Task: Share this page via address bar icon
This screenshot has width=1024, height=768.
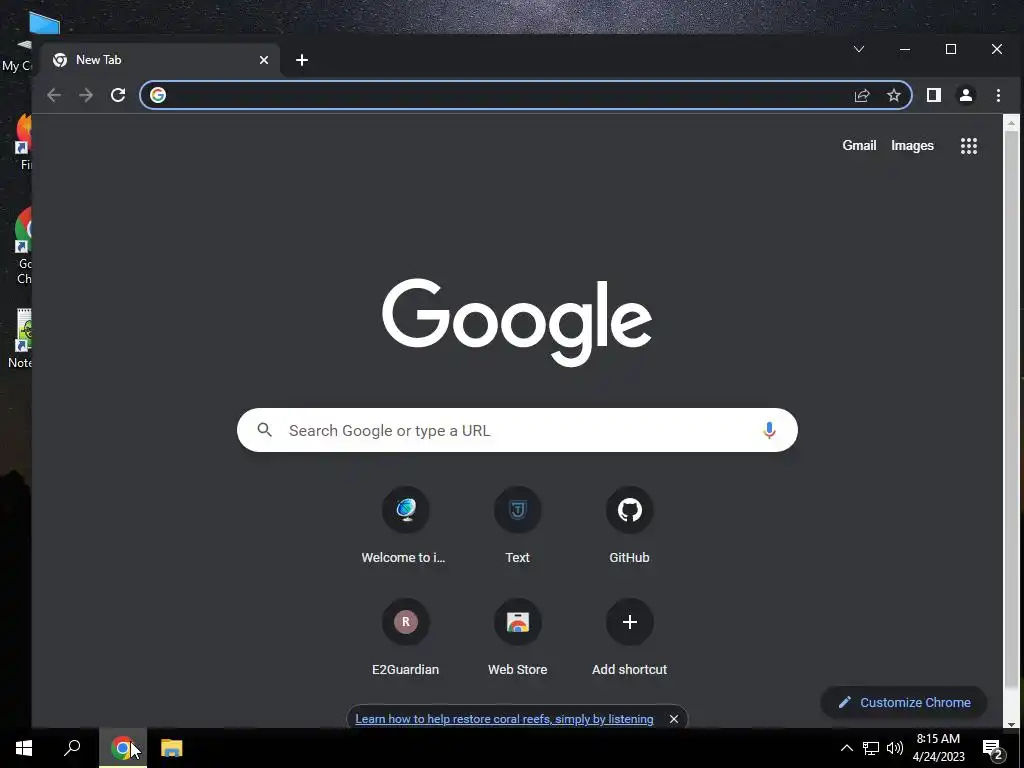Action: (x=862, y=95)
